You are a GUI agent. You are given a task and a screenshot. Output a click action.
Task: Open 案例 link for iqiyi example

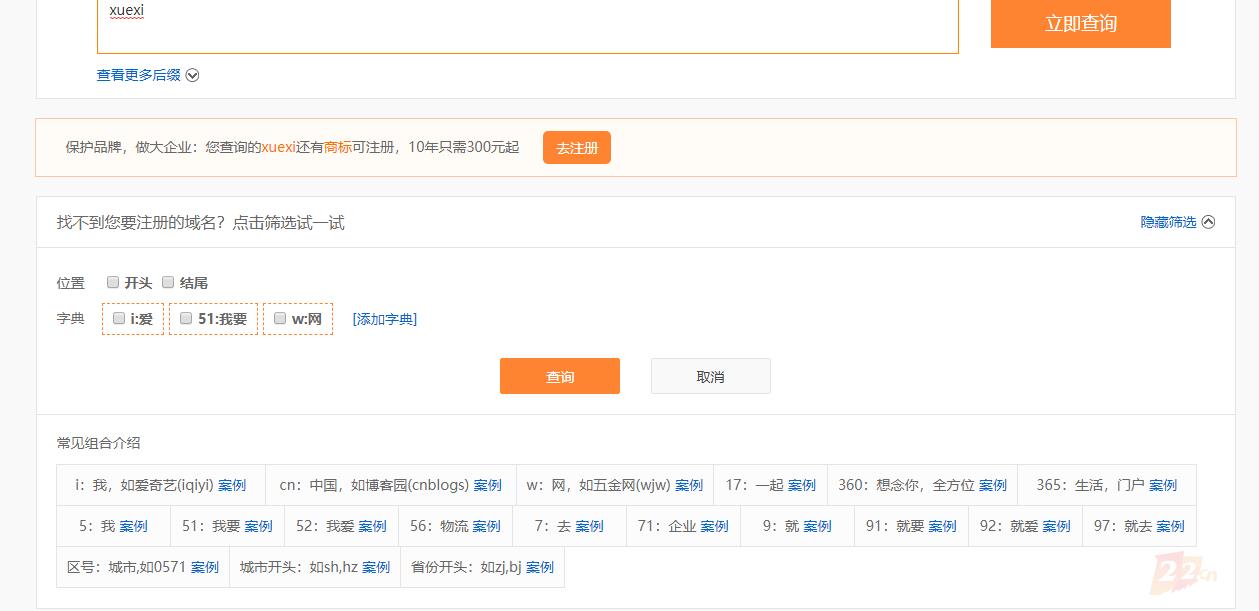pyautogui.click(x=232, y=485)
